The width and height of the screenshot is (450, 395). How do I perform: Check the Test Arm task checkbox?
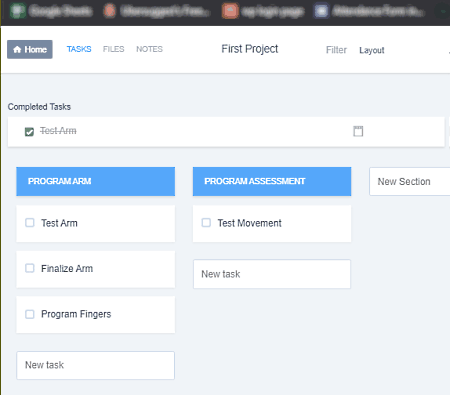pos(30,223)
